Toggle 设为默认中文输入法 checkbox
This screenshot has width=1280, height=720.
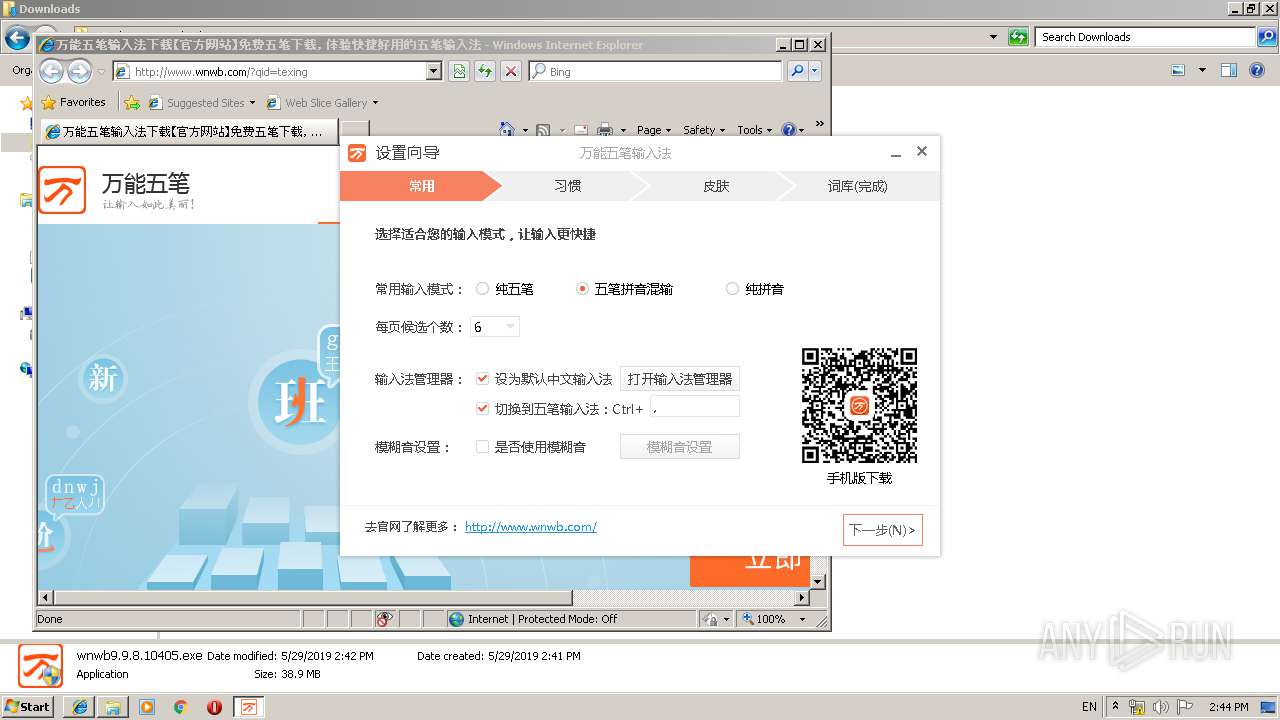pyautogui.click(x=483, y=379)
